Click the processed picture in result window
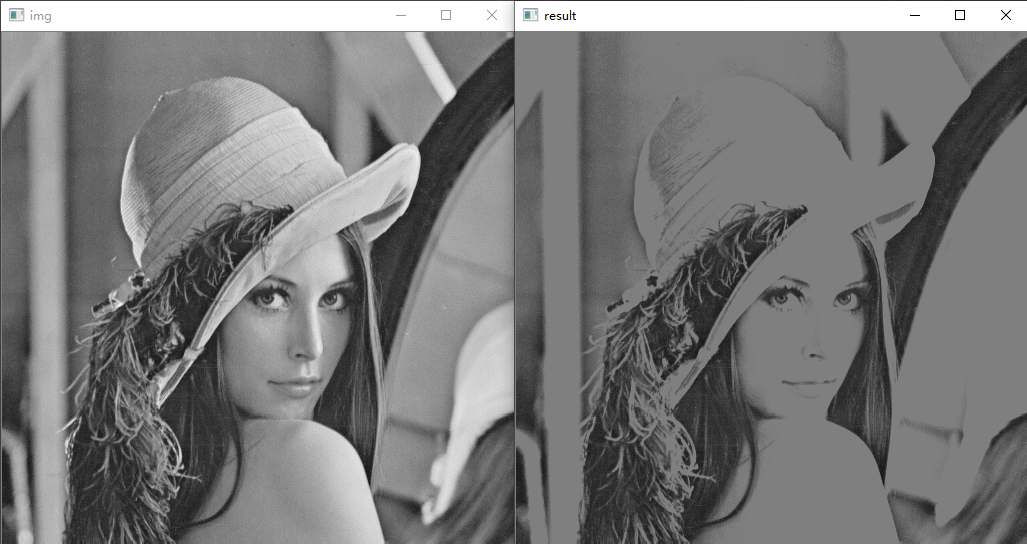Screen dimensions: 1027x544 click(x=771, y=287)
